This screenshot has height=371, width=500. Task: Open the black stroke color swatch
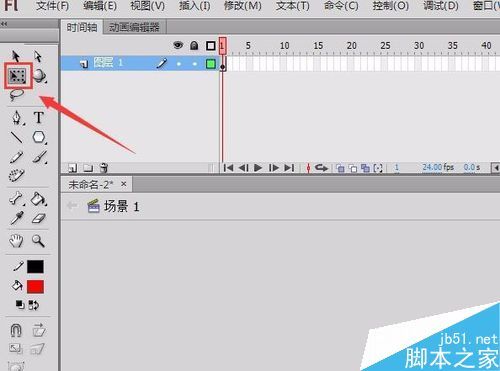coord(35,267)
